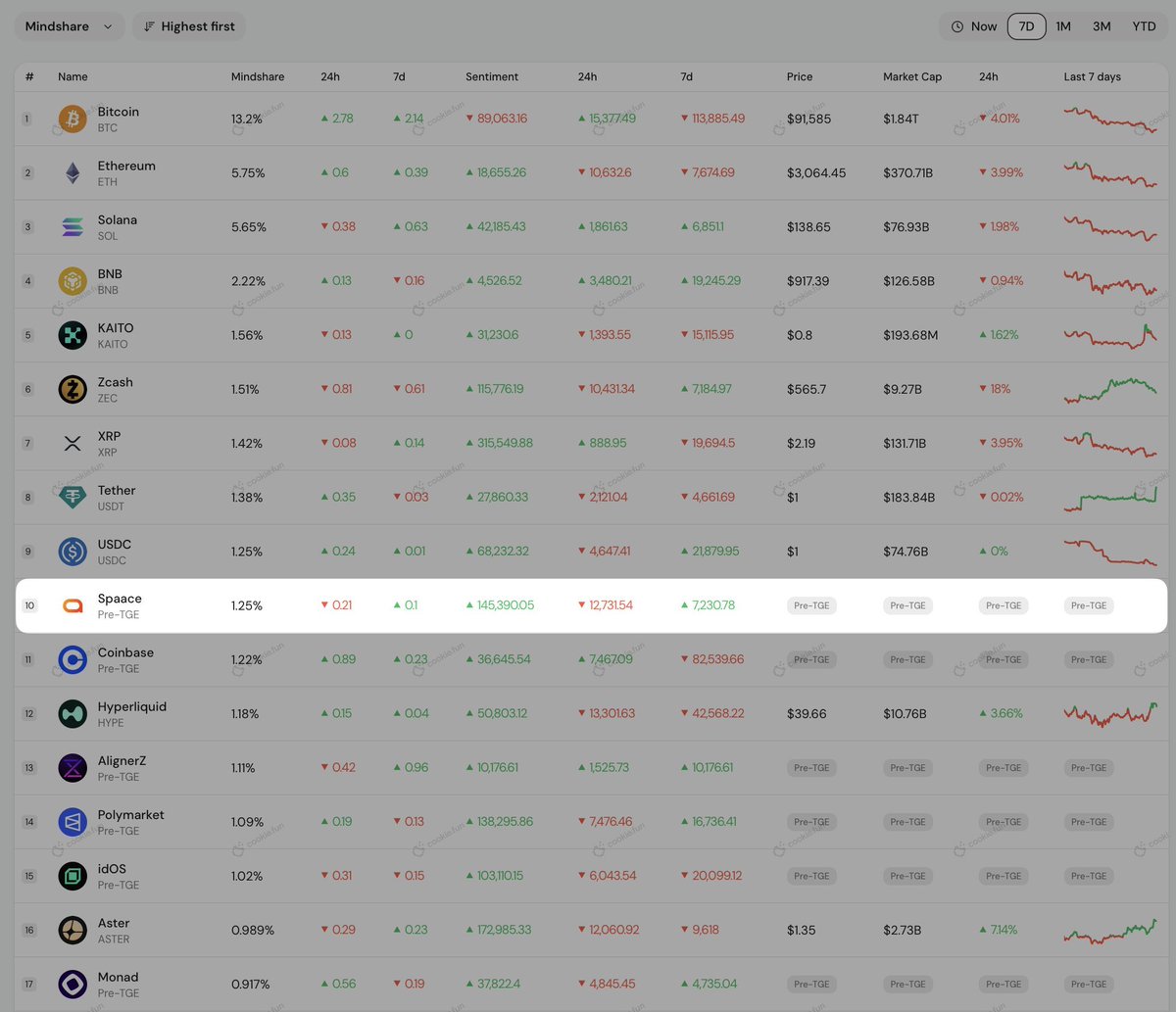The width and height of the screenshot is (1176, 1012).
Task: Click Bitcoin's last 7 days sparkline chart
Action: point(1110,119)
